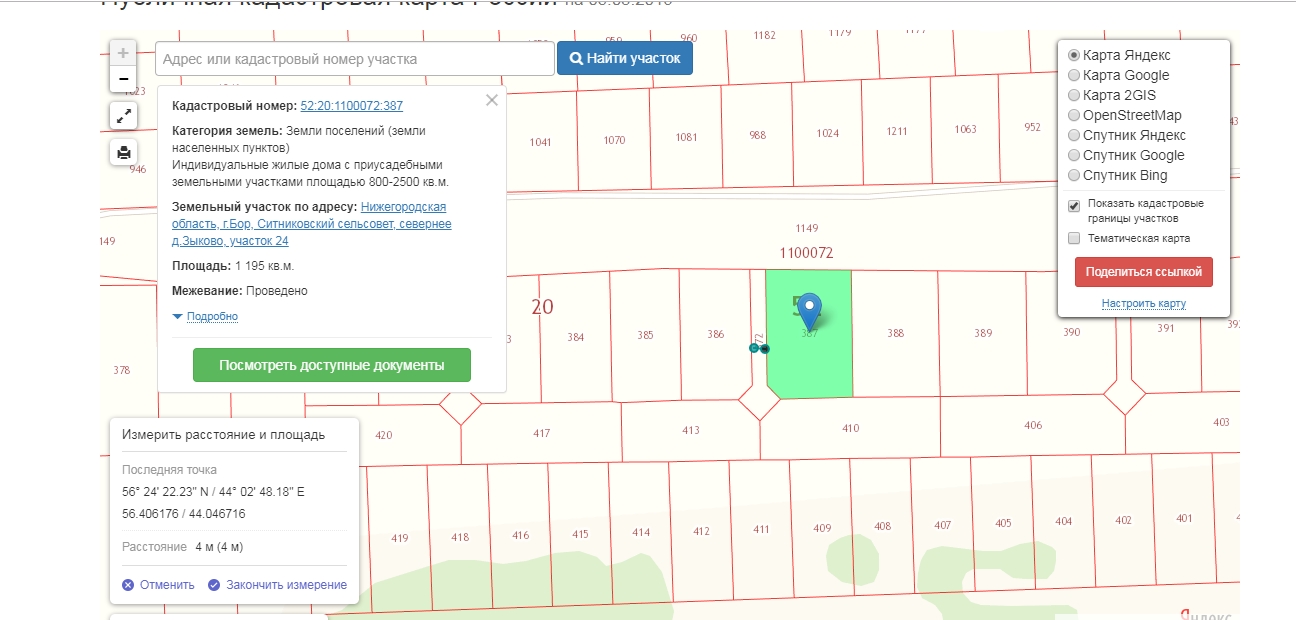Toggle fullscreen map with the arrows icon
Viewport: 1296px width, 620px height.
coord(123,116)
